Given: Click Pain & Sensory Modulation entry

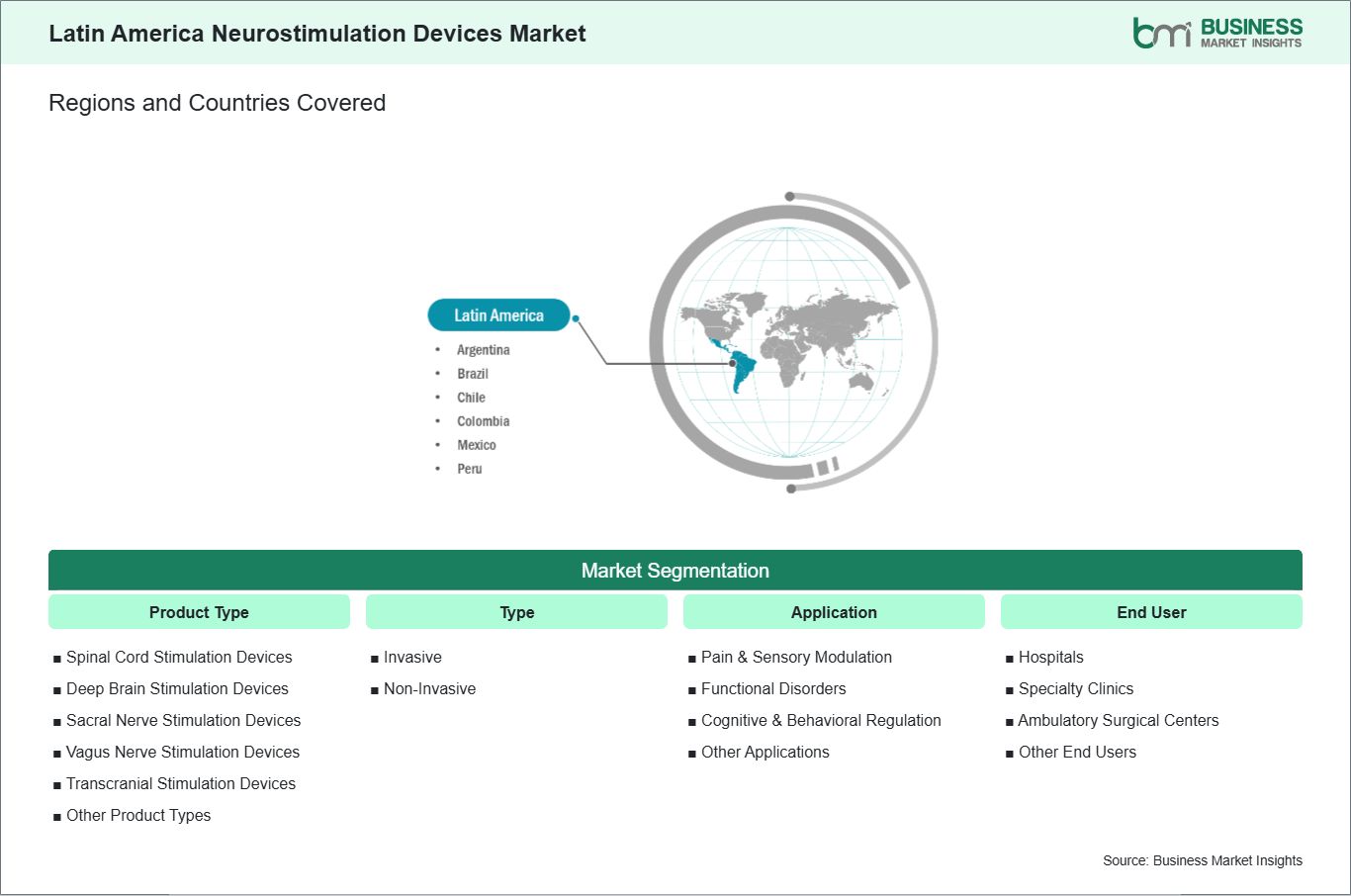Looking at the screenshot, I should [796, 657].
